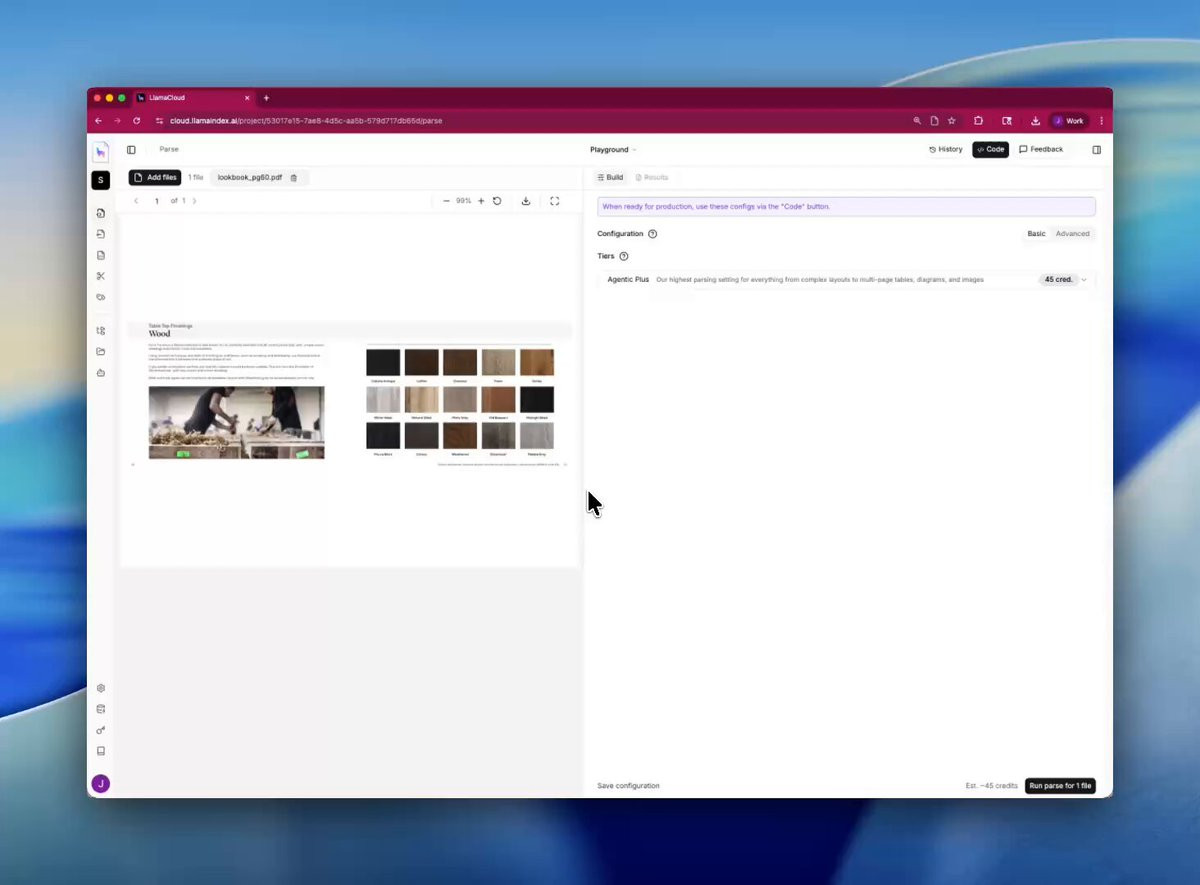
Task: Enter fullscreen document view
Action: point(555,201)
